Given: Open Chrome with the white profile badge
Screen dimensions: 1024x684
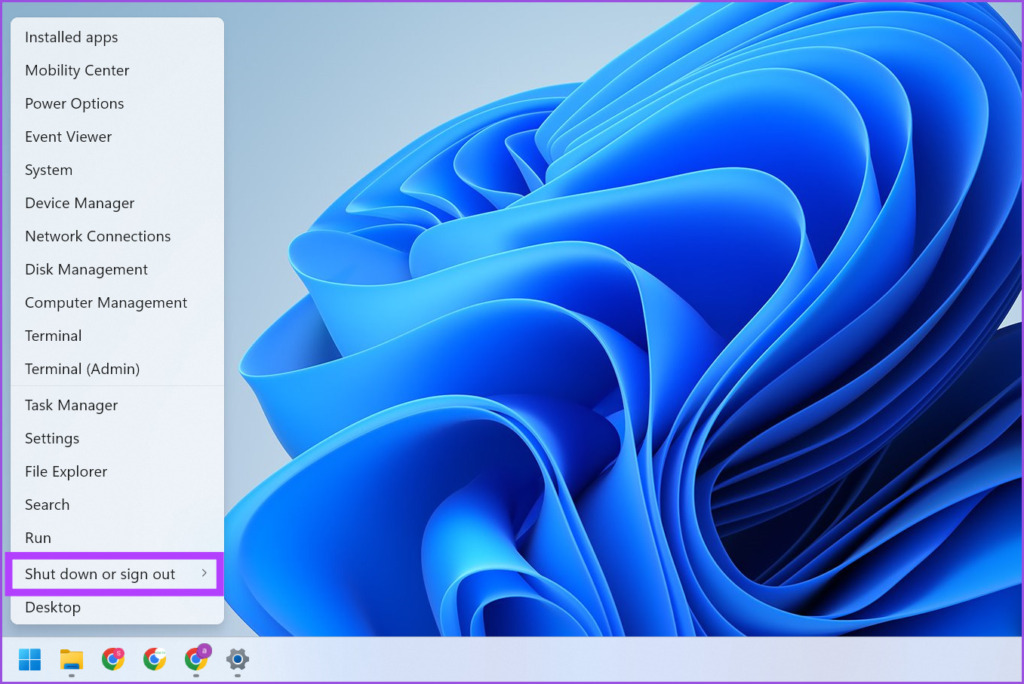Looking at the screenshot, I should coord(154,659).
